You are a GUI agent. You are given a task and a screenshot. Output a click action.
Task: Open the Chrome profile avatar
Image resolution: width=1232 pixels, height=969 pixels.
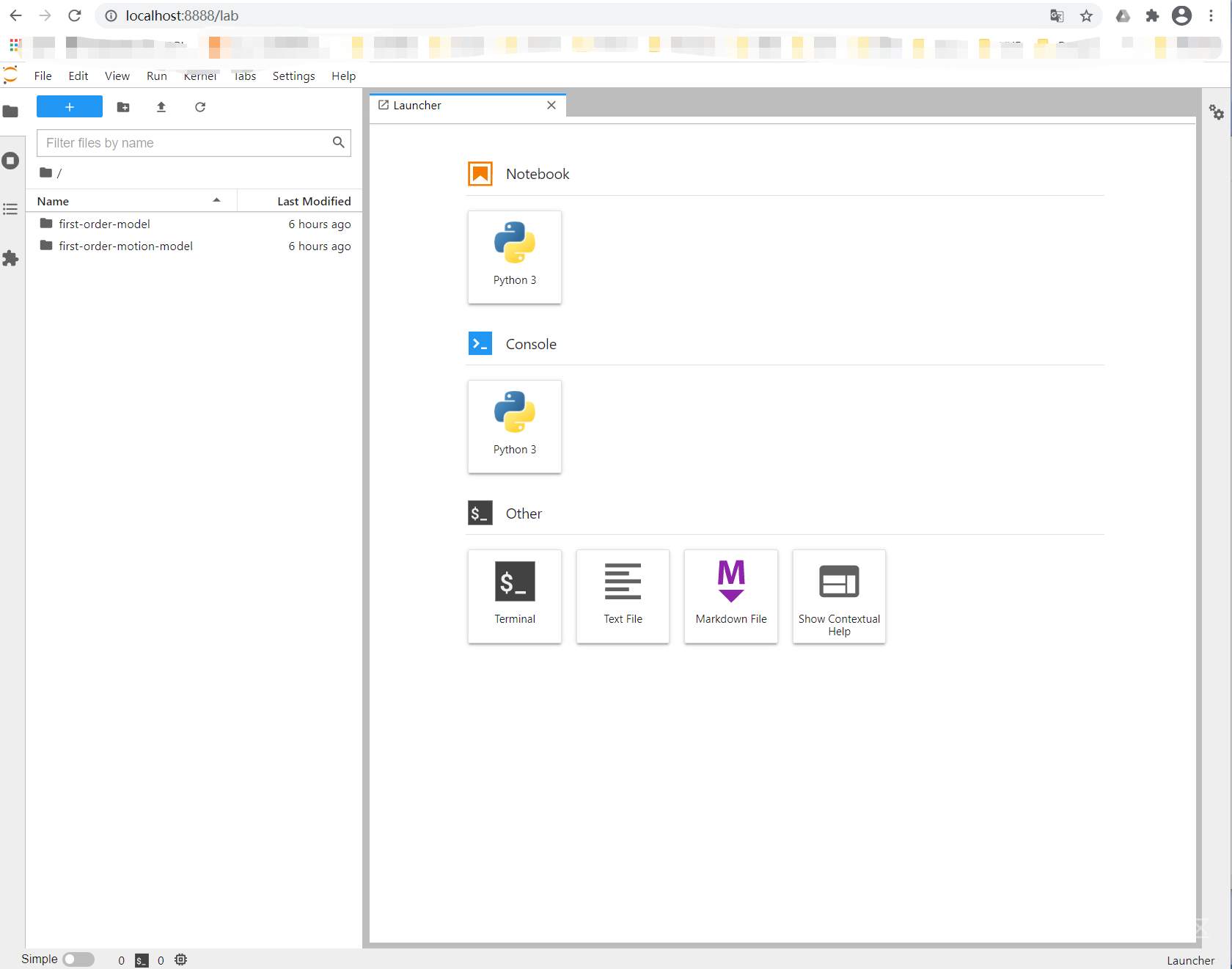[x=1181, y=15]
